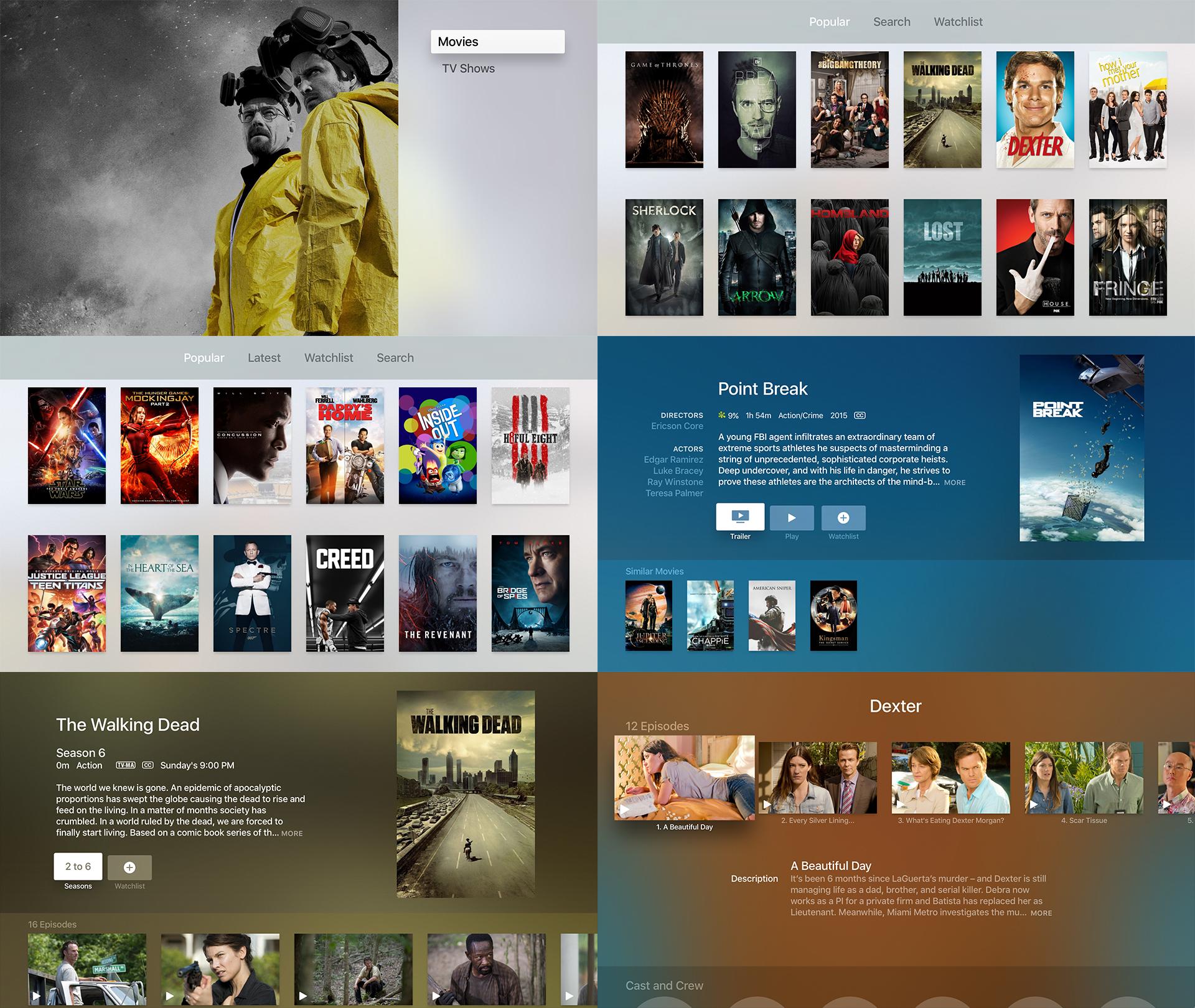This screenshot has width=1195, height=1008.
Task: Click the Trailer icon button
Action: 740,517
